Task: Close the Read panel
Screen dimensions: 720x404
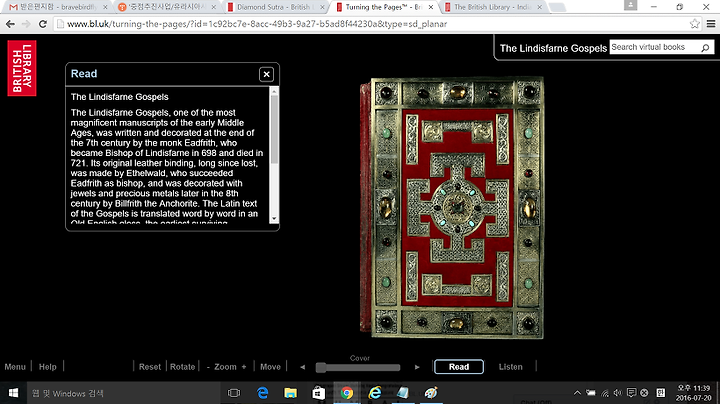Action: (x=266, y=74)
